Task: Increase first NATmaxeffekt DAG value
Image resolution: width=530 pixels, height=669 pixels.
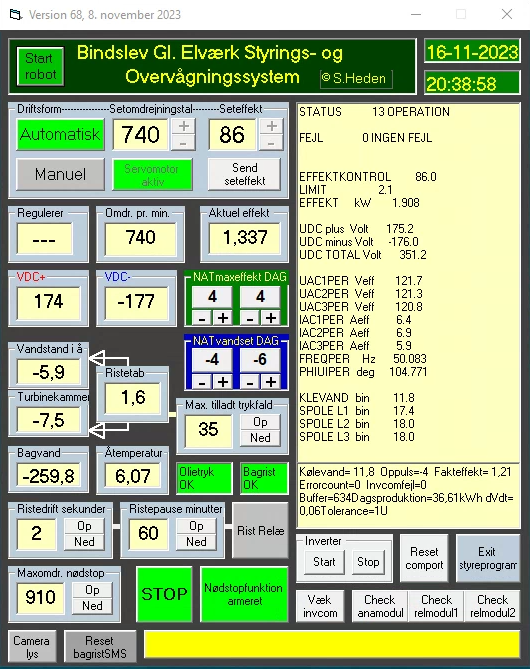Action: coord(223,318)
